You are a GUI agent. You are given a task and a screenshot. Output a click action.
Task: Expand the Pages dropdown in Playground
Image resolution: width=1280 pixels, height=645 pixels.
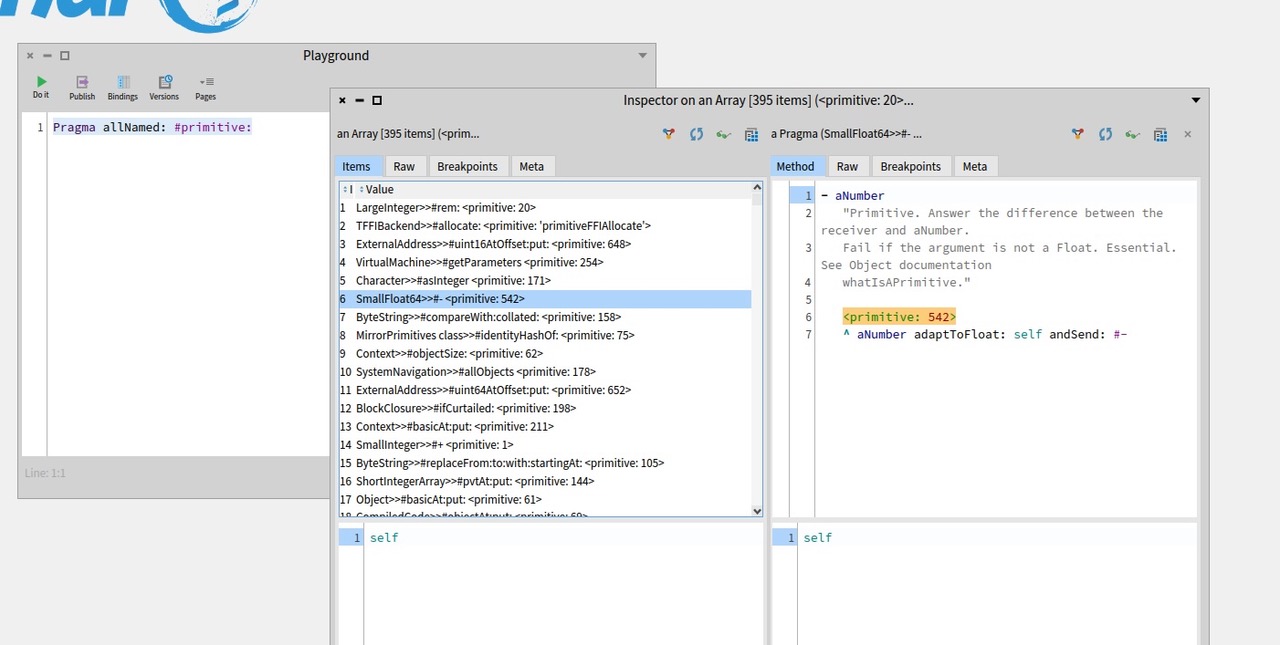pos(205,87)
